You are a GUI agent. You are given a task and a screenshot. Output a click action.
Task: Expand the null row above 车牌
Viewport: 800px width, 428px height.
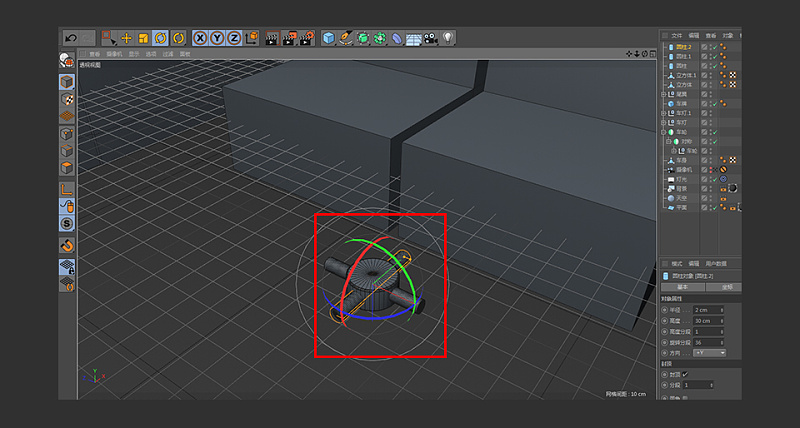[x=663, y=94]
